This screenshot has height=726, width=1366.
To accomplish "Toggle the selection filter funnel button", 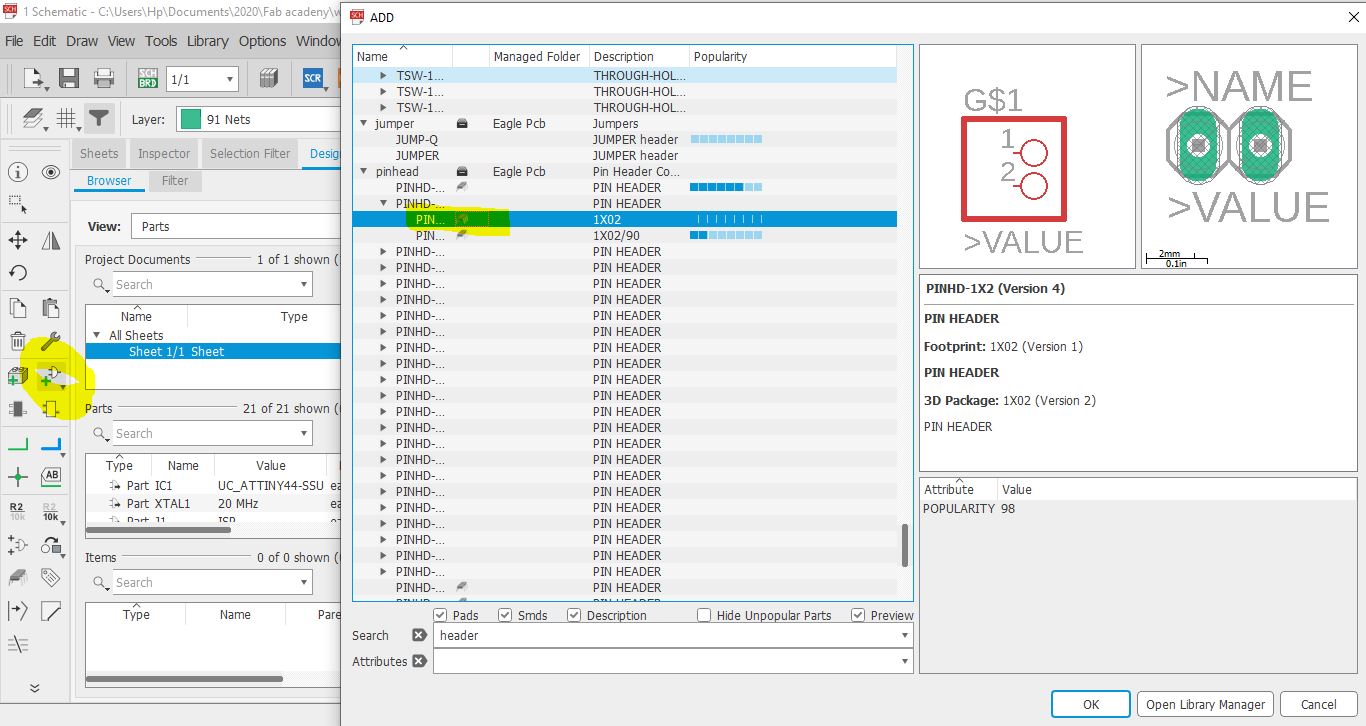I will [x=98, y=119].
